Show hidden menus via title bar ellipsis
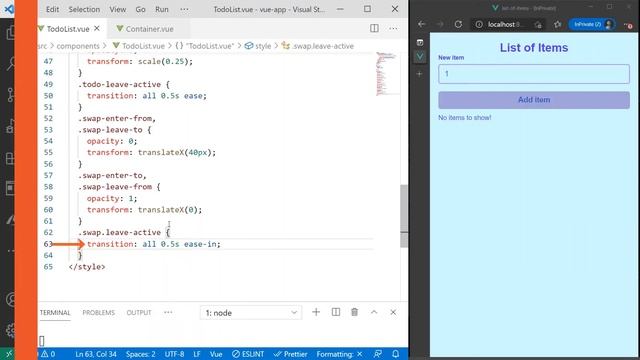640x360 pixels. coord(184,9)
